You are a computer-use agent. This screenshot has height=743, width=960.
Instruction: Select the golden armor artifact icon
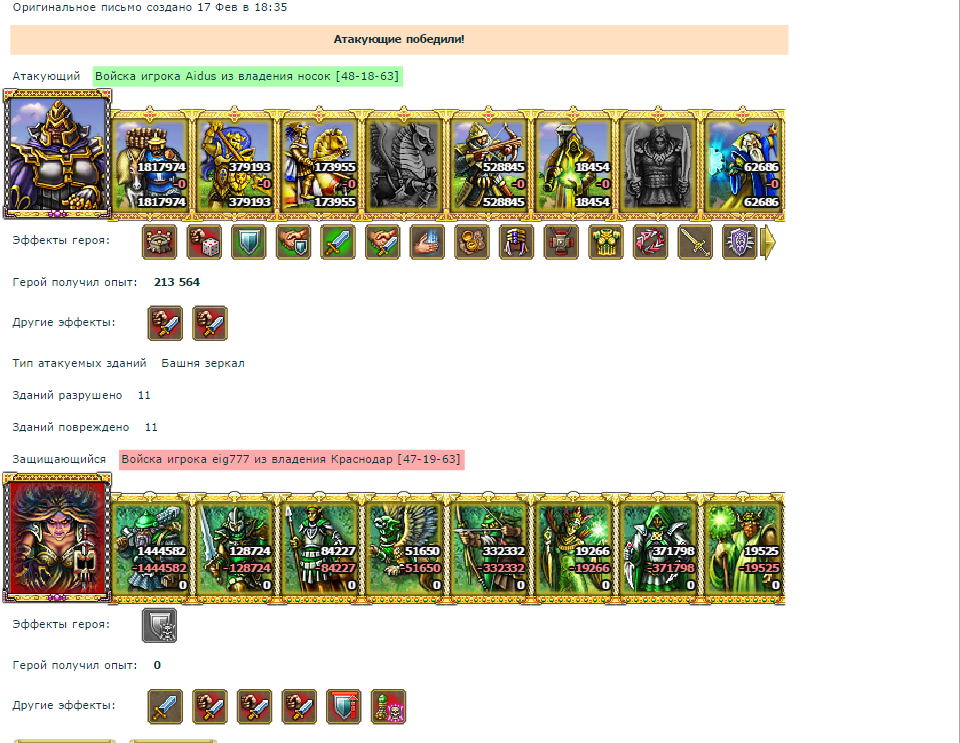606,242
